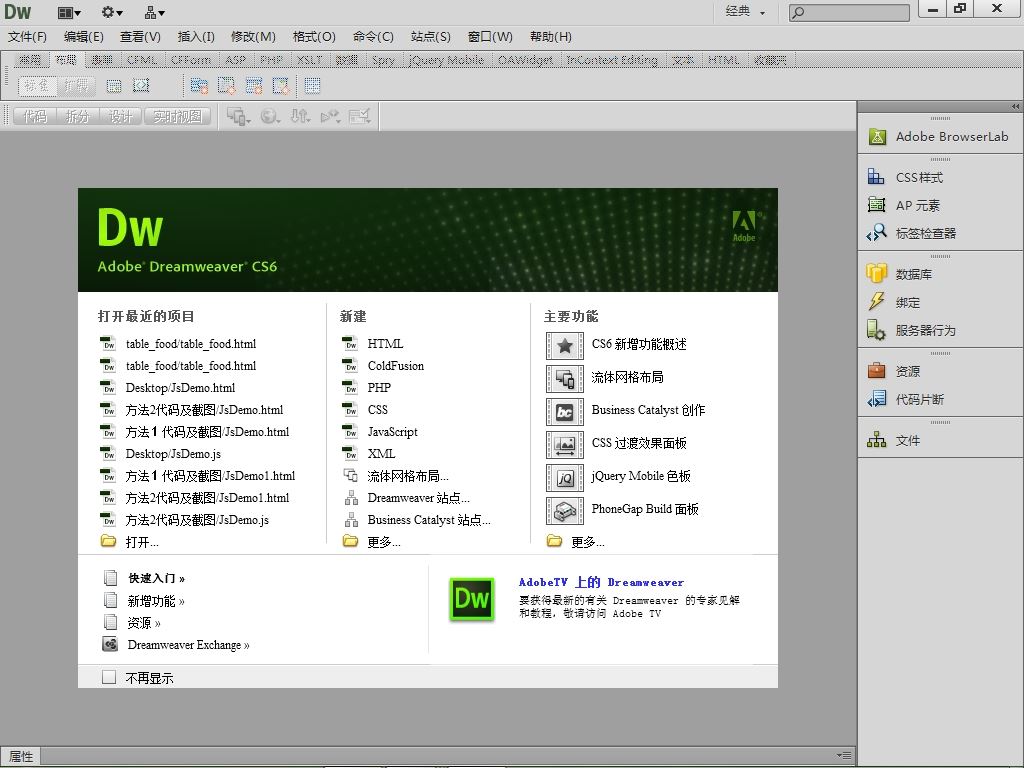This screenshot has width=1024, height=768.
Task: Open the 标签检查器 panel
Action: [x=911, y=233]
